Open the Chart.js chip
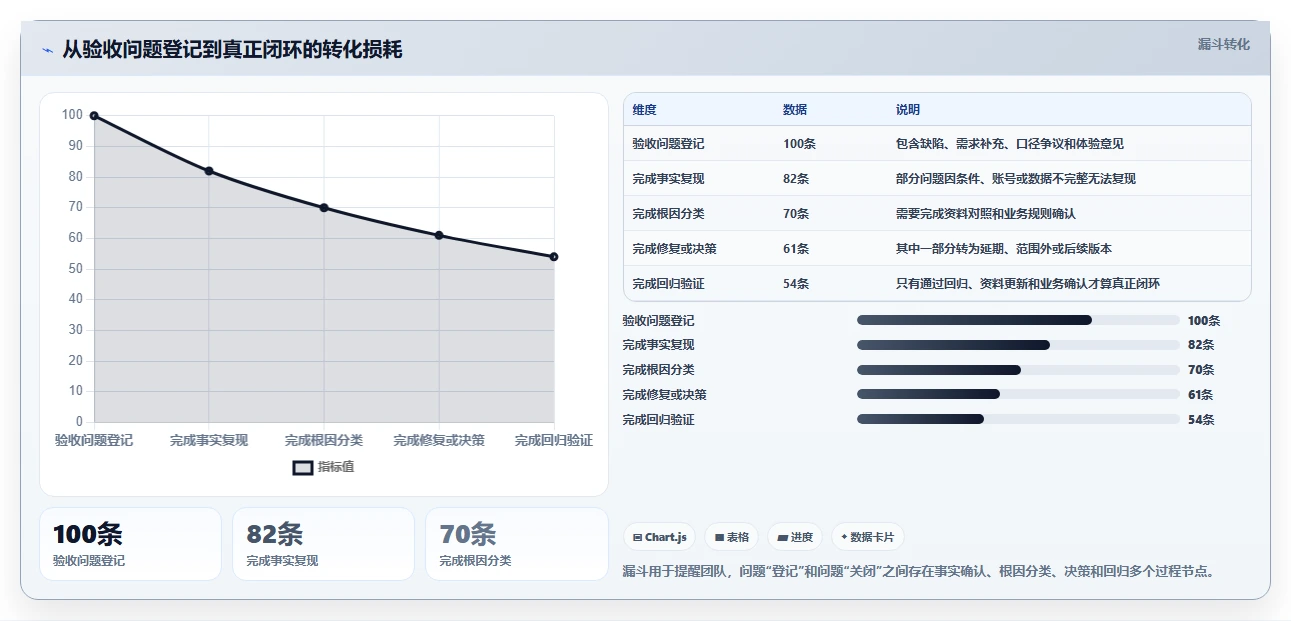Screen dimensions: 1291x621 pos(660,537)
